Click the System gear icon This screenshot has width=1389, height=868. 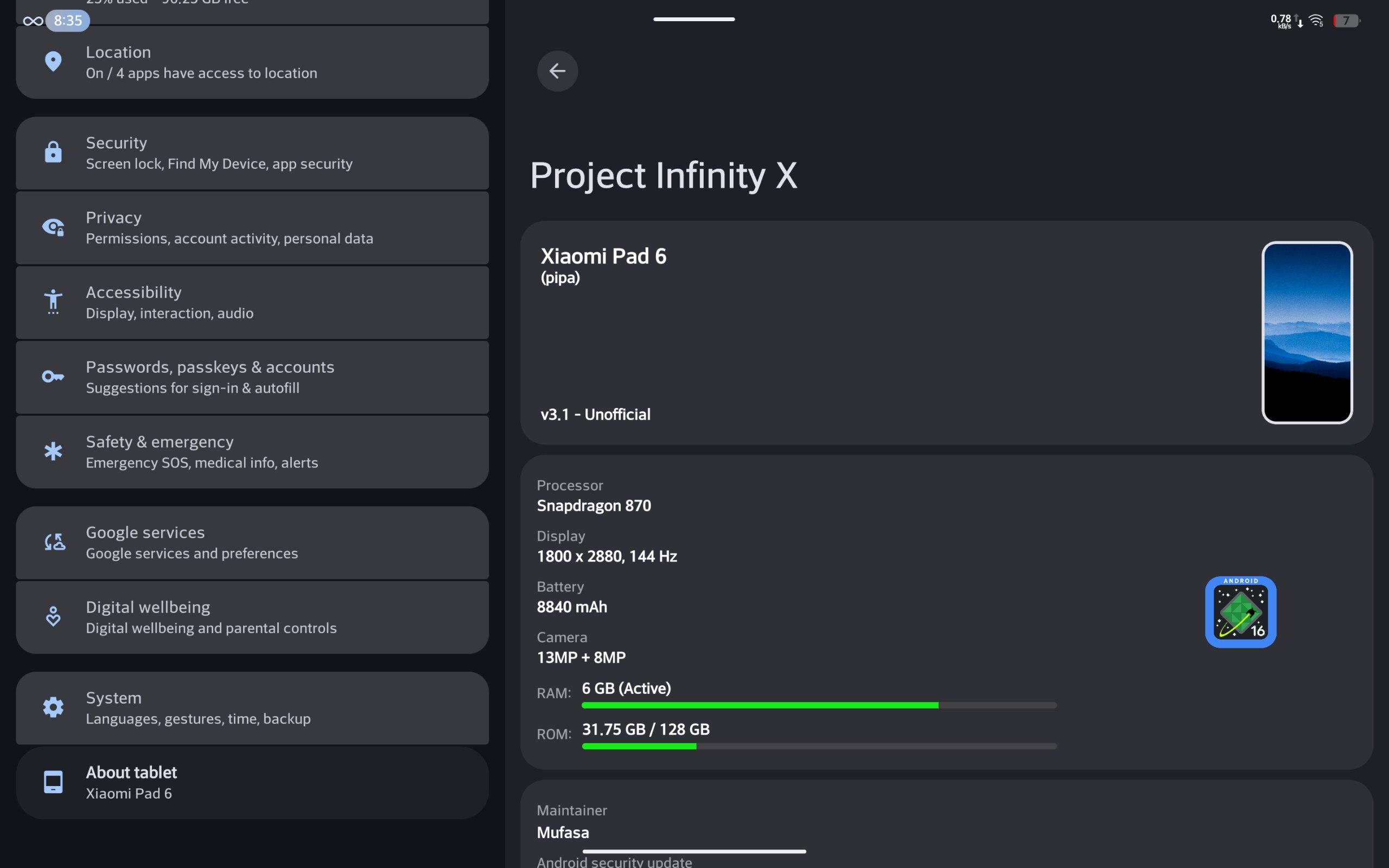coord(53,707)
